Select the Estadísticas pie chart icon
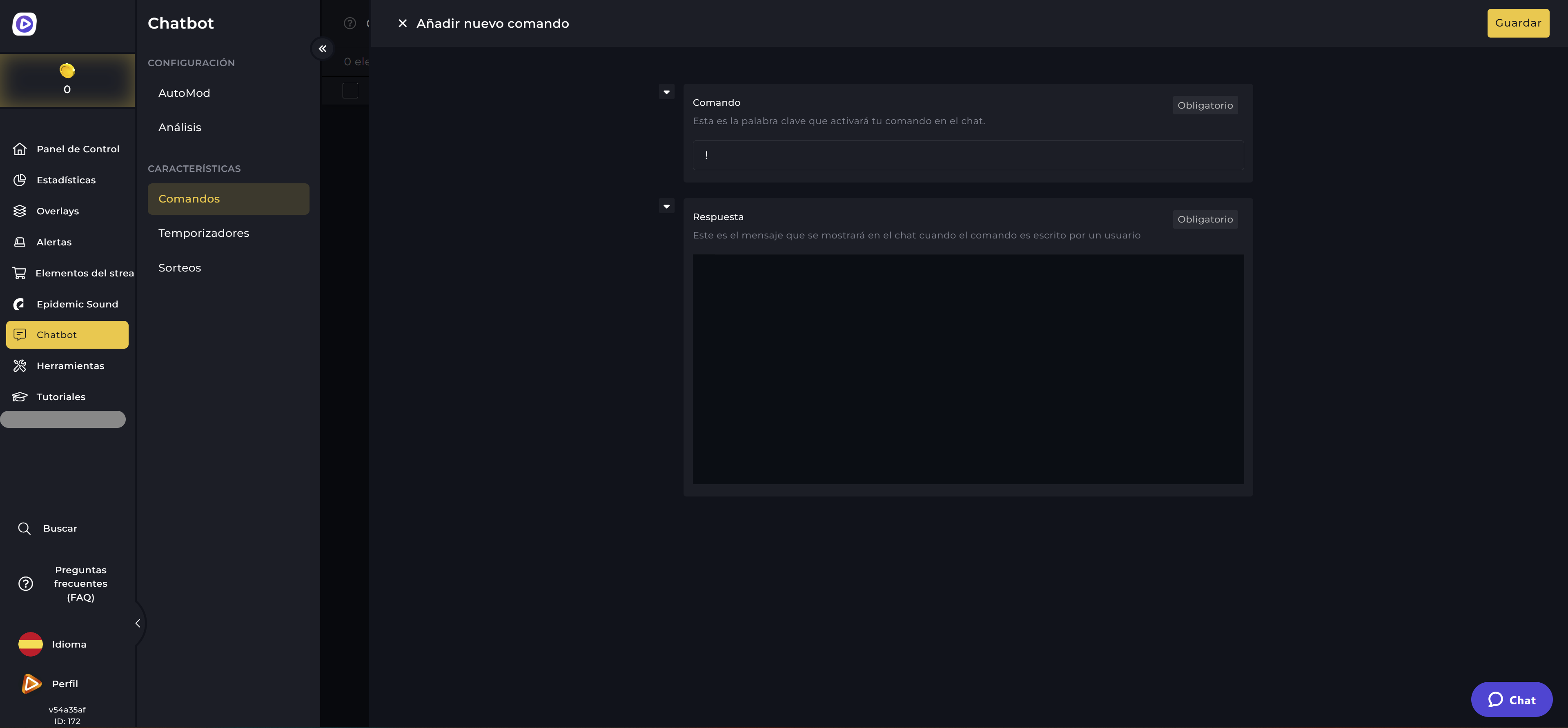 coord(20,180)
